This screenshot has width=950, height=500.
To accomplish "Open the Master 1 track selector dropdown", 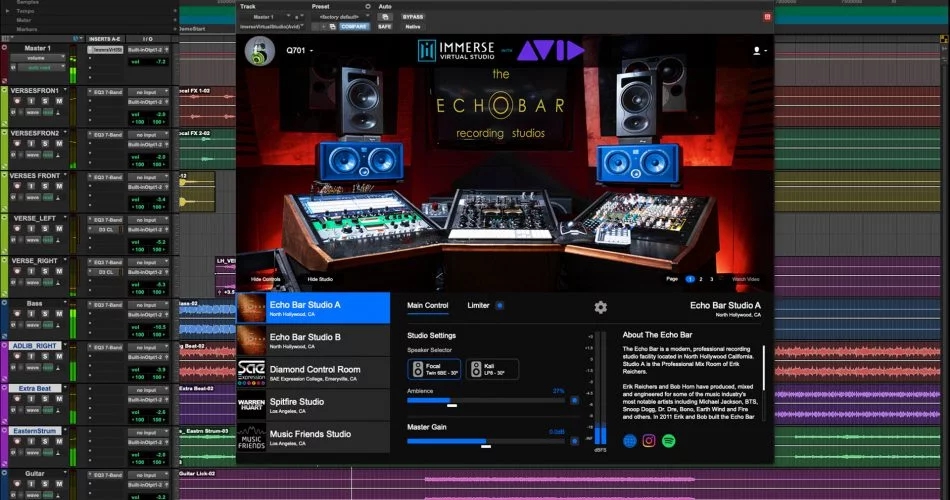I will (x=264, y=17).
